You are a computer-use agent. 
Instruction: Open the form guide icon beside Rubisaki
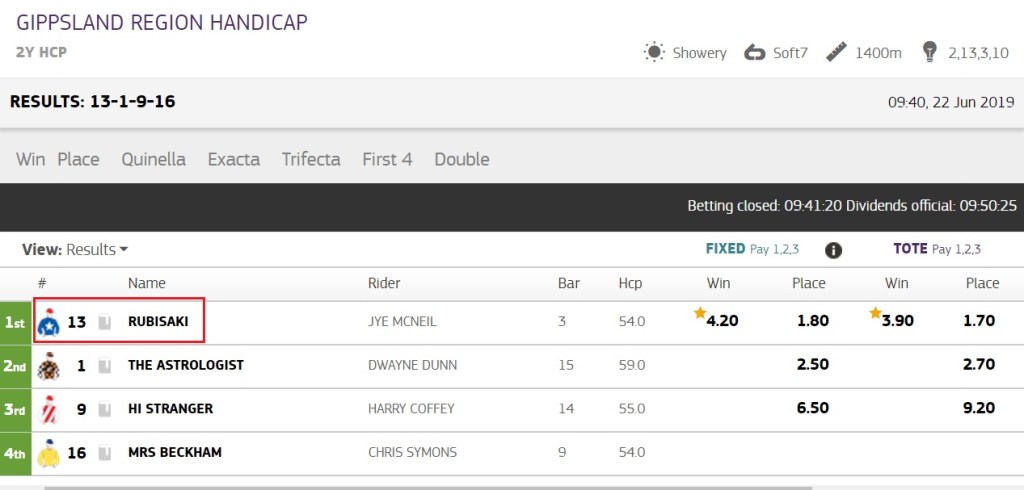[x=104, y=322]
